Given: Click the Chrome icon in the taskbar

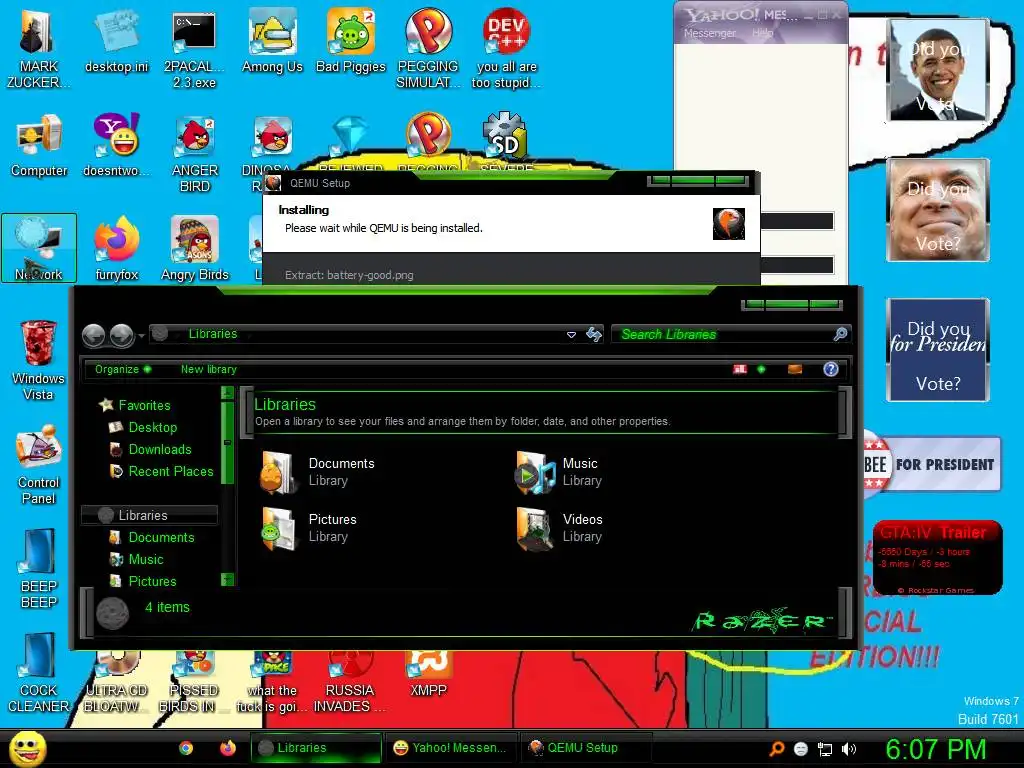Looking at the screenshot, I should pos(186,748).
